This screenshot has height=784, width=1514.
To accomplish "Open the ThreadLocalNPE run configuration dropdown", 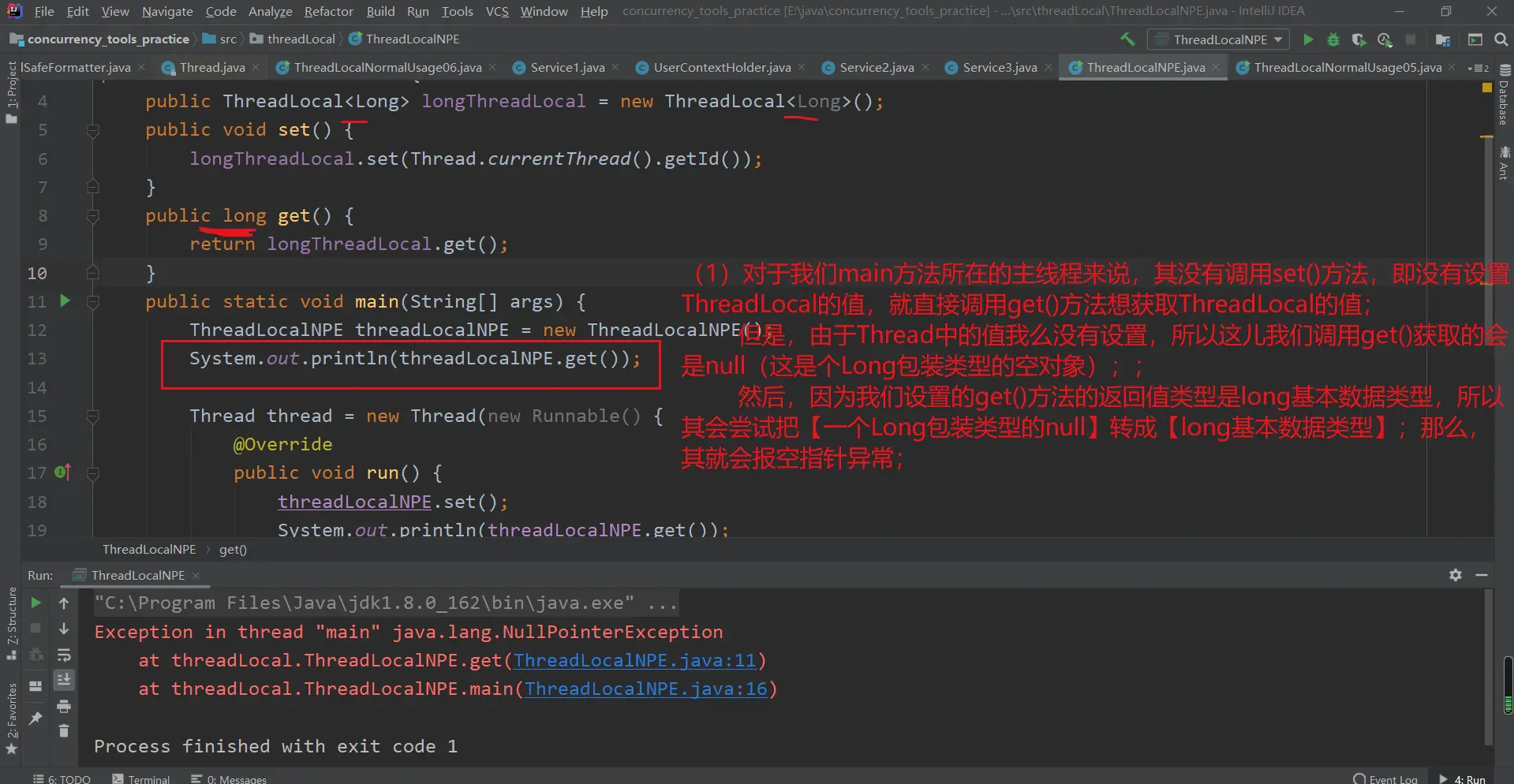I will pyautogui.click(x=1220, y=39).
